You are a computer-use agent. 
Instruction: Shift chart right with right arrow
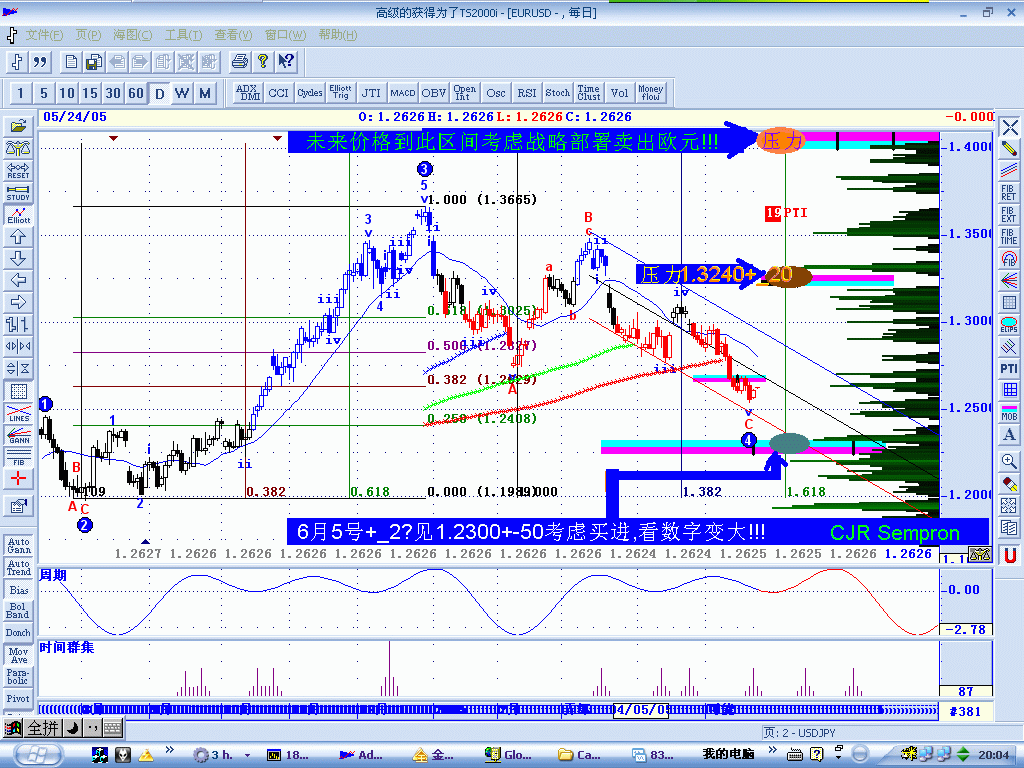pos(18,302)
